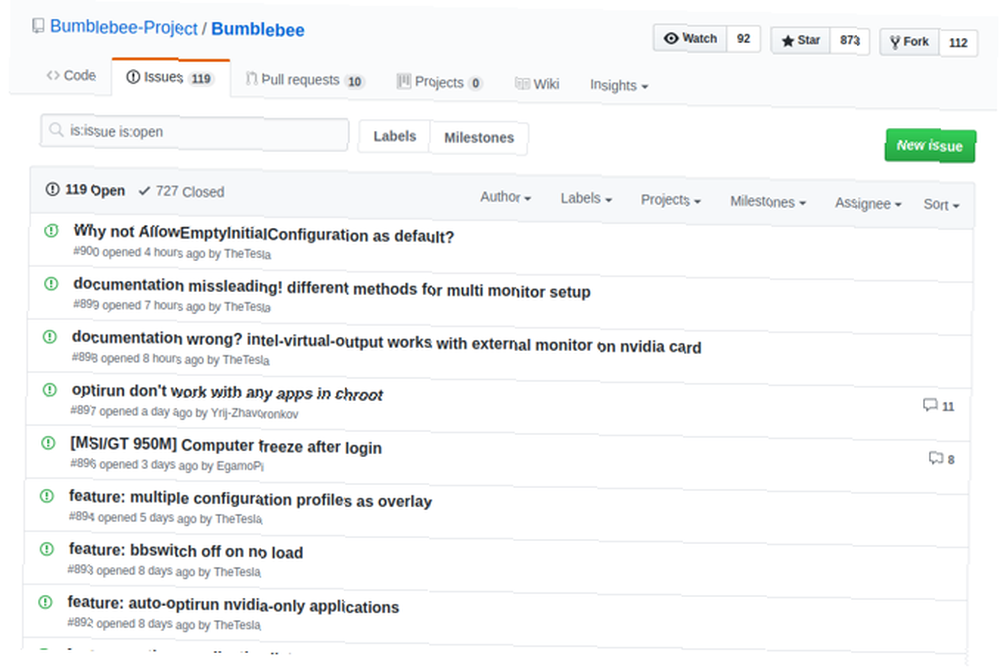Open 'optirun don't work with any apps in chroot'
This screenshot has height=669, width=1000.
coord(227,392)
